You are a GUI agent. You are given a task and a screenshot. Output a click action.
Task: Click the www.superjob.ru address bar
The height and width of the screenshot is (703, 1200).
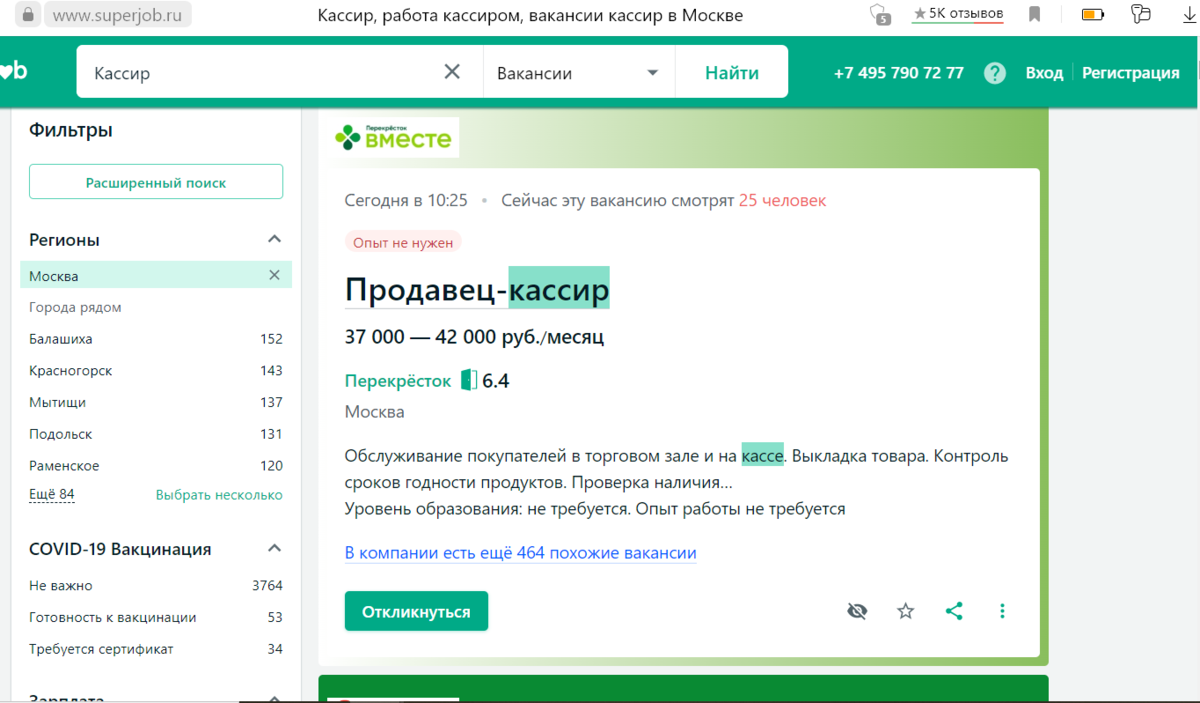119,15
